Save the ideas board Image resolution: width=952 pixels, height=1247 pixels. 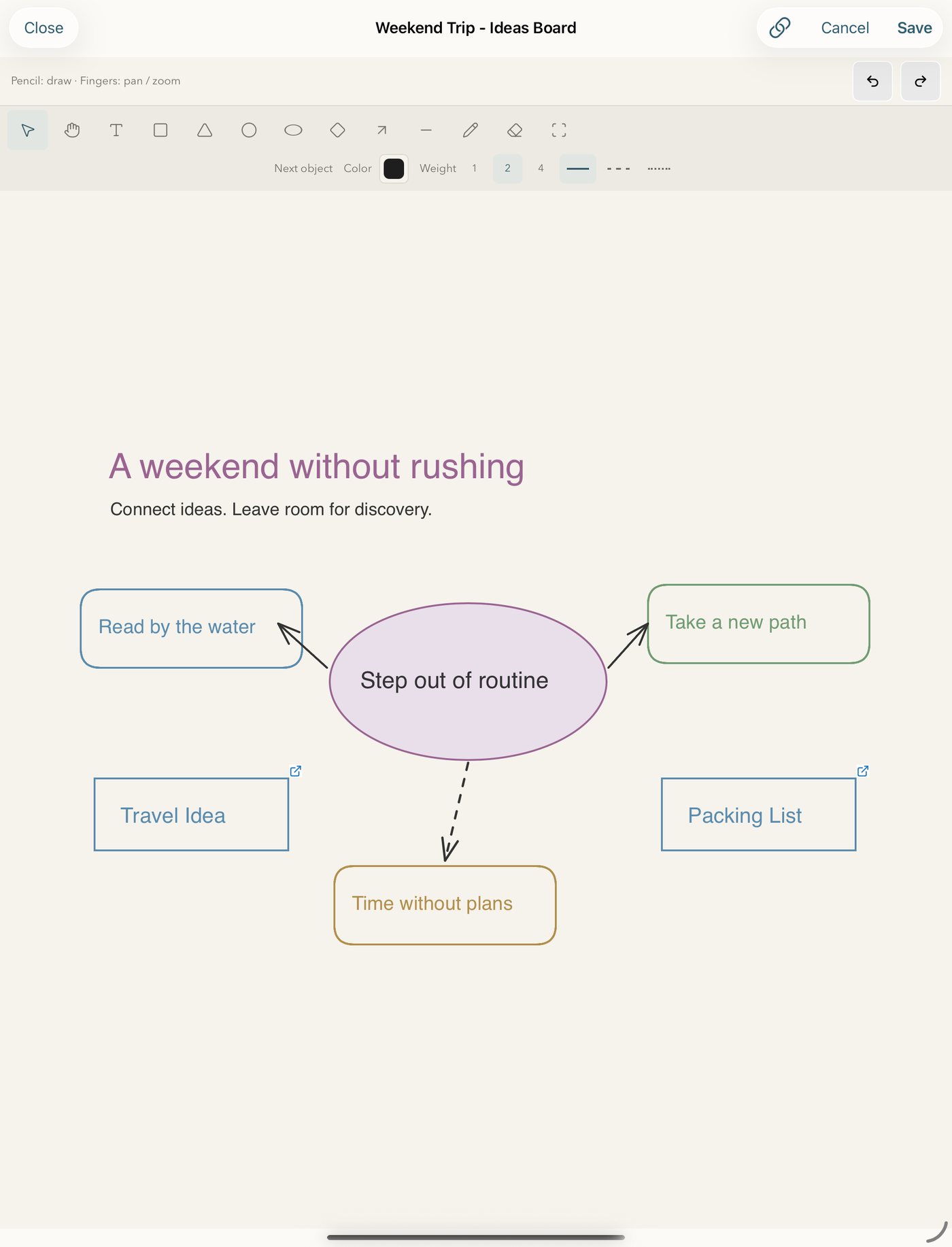pyautogui.click(x=915, y=28)
